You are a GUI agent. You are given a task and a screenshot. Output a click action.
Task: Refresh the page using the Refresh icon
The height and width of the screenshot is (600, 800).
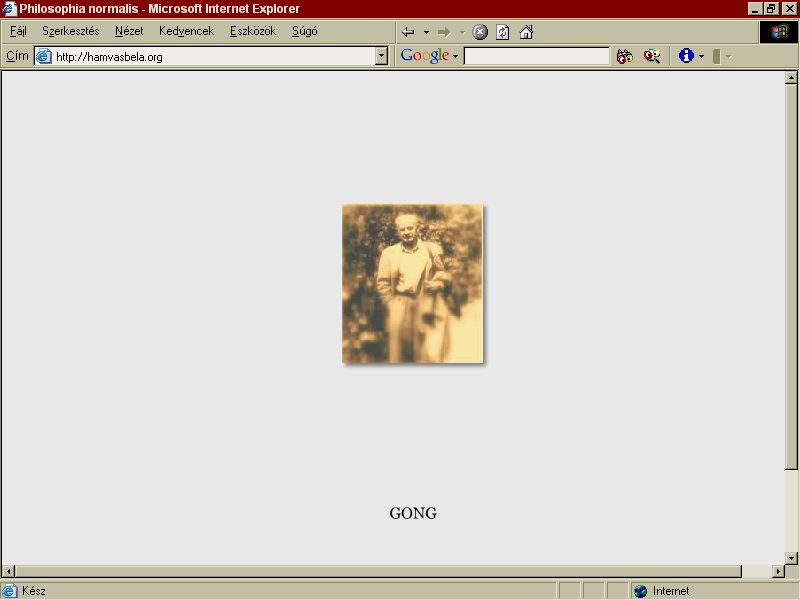(x=503, y=32)
